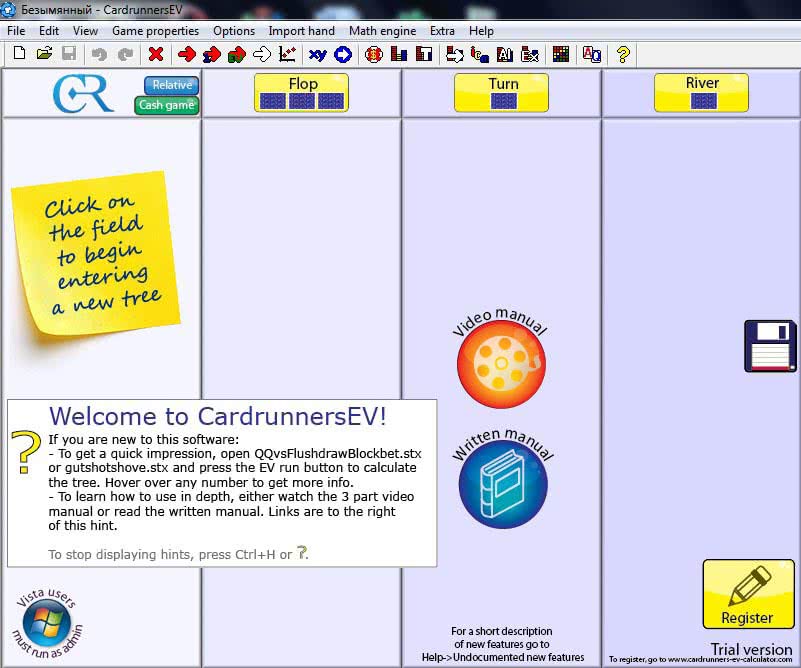801x668 pixels.
Task: Open the Math engine menu
Action: pos(382,31)
